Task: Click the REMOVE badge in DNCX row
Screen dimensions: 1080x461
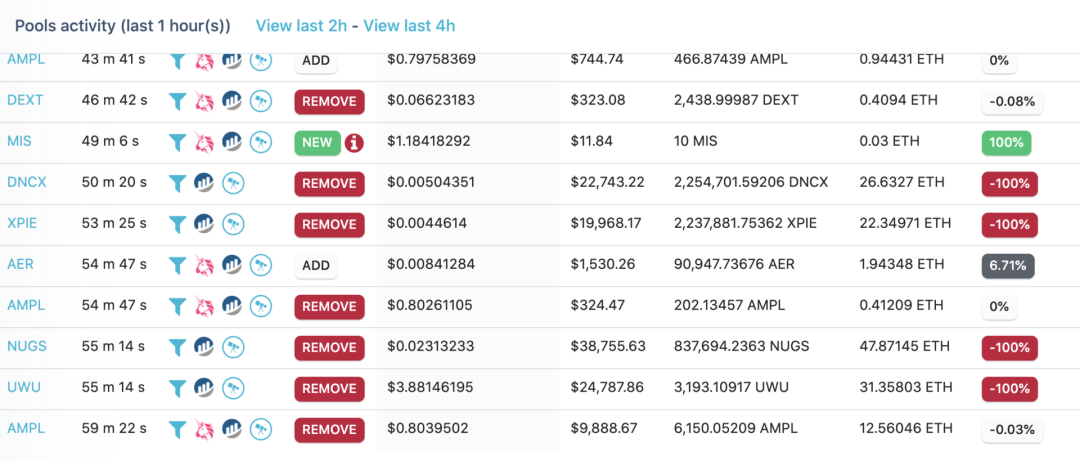Action: click(329, 183)
